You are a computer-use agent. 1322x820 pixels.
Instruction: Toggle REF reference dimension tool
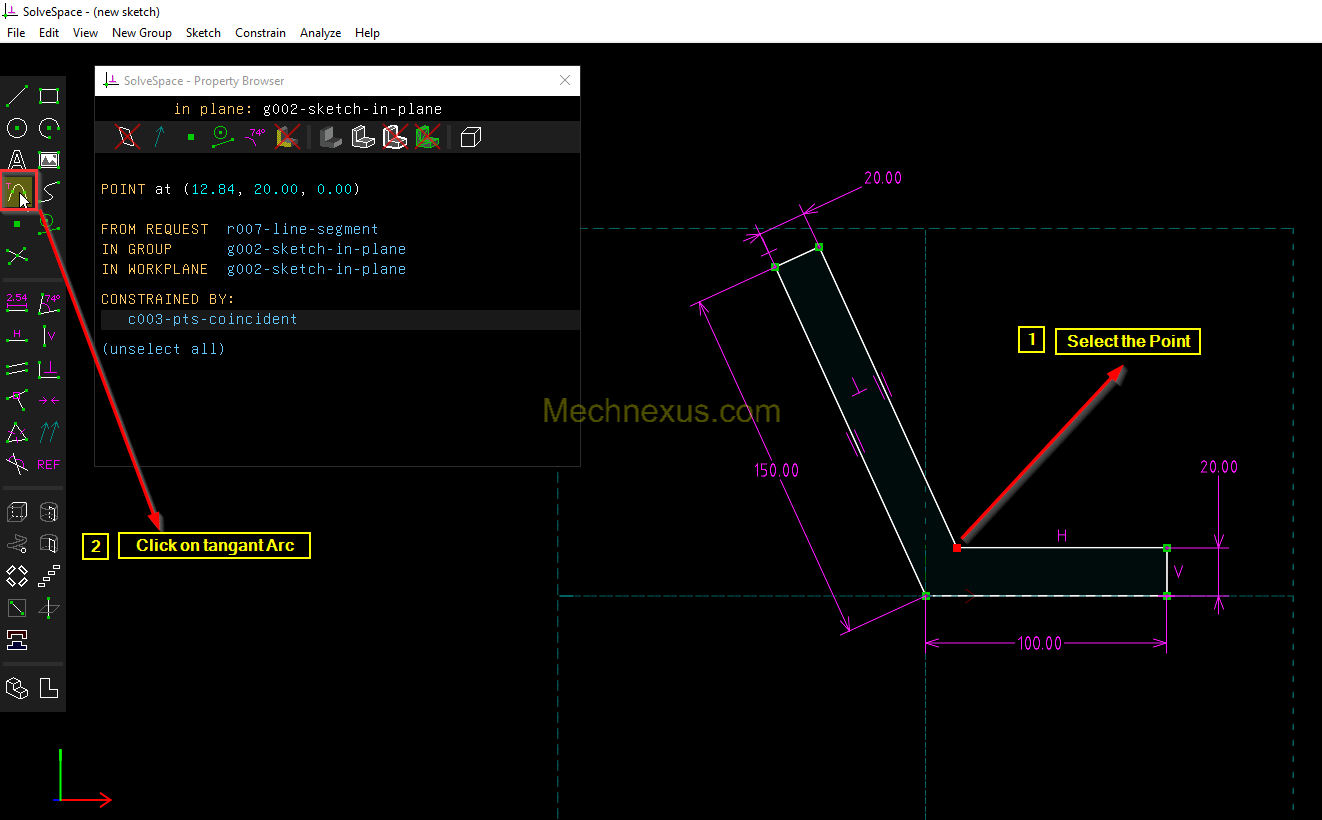click(49, 465)
